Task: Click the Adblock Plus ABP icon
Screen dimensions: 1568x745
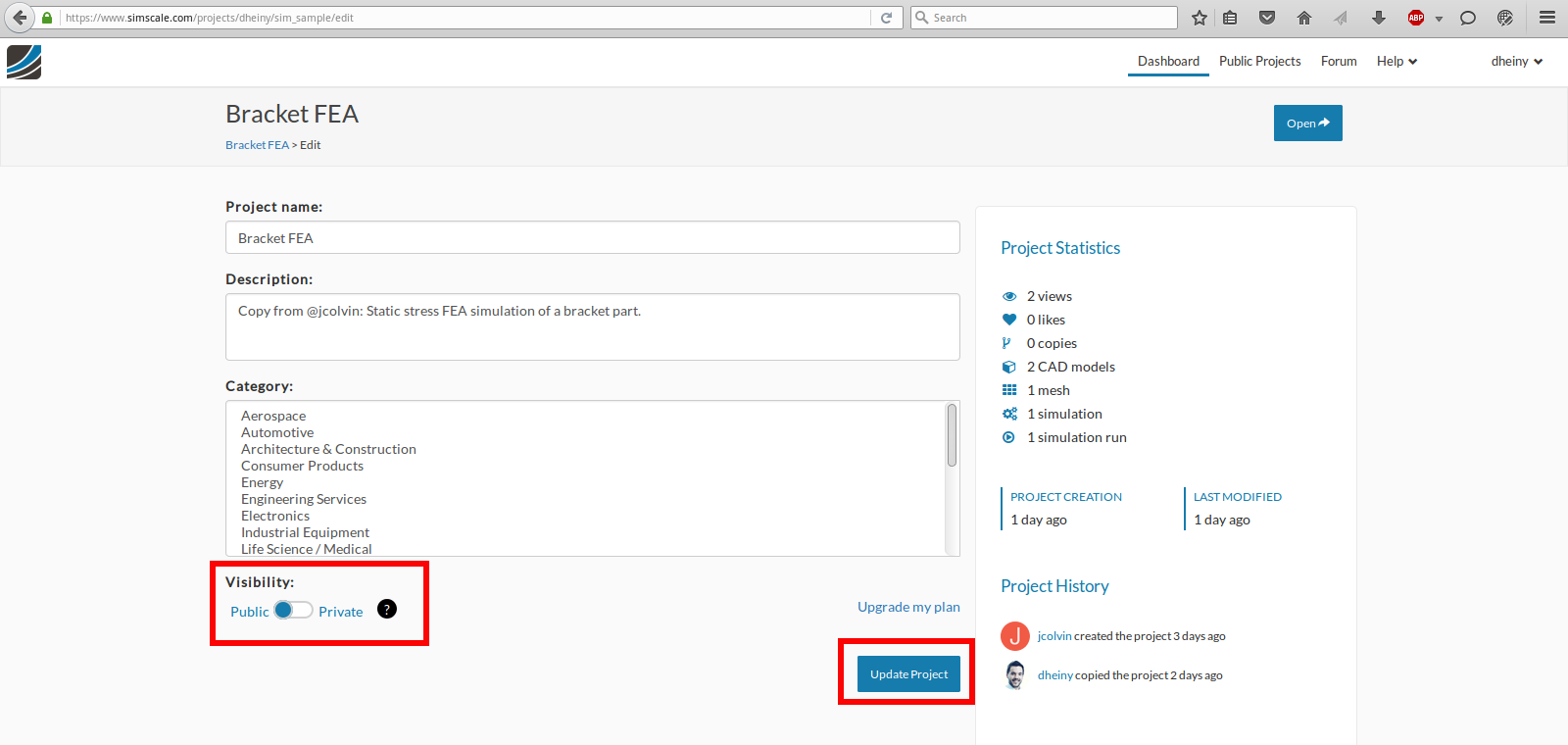Action: [x=1415, y=18]
